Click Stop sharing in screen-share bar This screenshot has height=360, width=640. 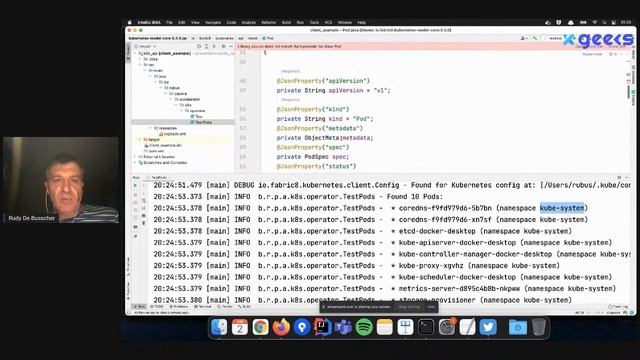tap(409, 307)
